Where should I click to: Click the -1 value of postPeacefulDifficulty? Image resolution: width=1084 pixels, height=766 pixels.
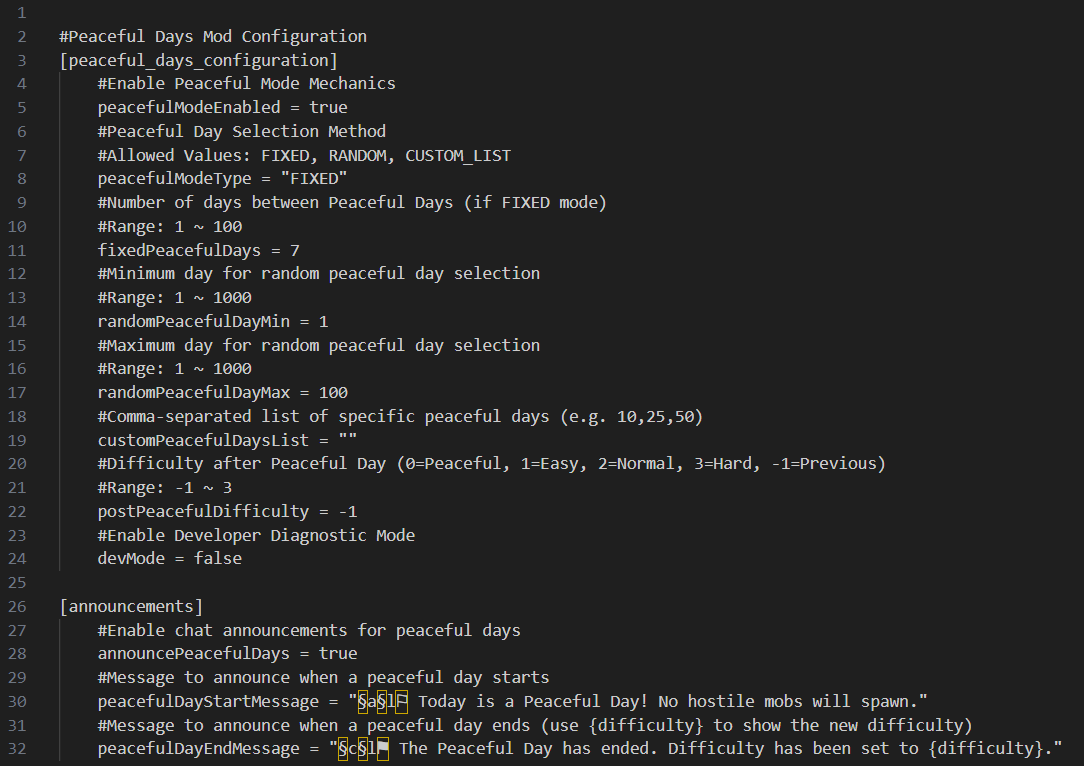coord(347,511)
